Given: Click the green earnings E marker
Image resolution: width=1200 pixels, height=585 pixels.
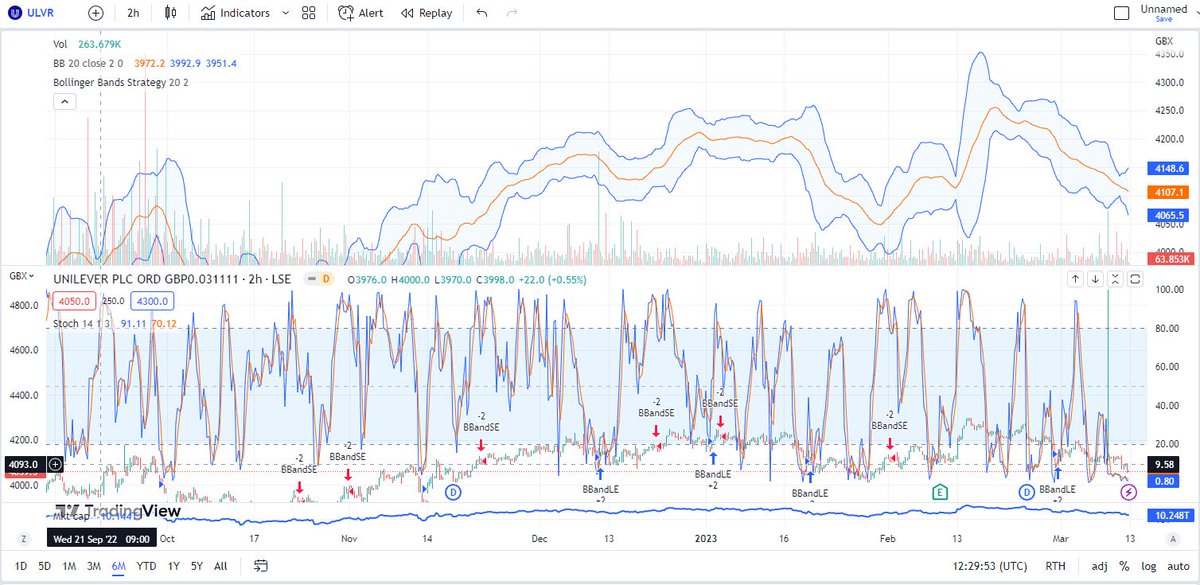Looking at the screenshot, I should 940,492.
